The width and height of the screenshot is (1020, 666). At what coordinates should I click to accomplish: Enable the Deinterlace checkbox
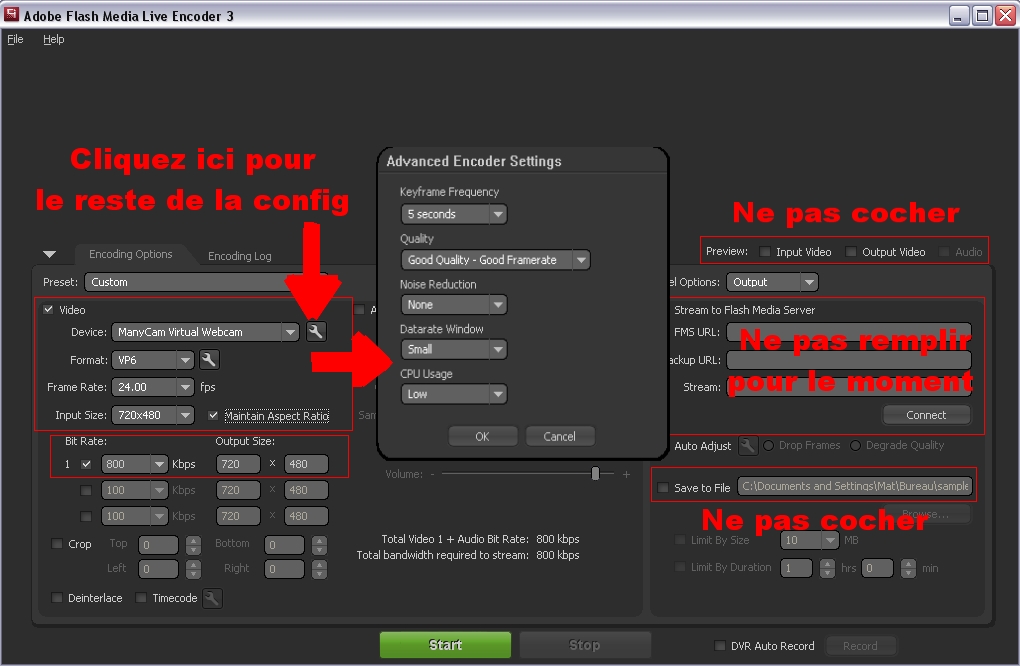57,598
